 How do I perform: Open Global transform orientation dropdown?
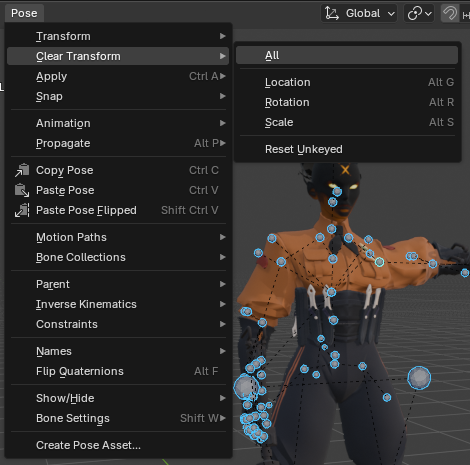pos(359,13)
